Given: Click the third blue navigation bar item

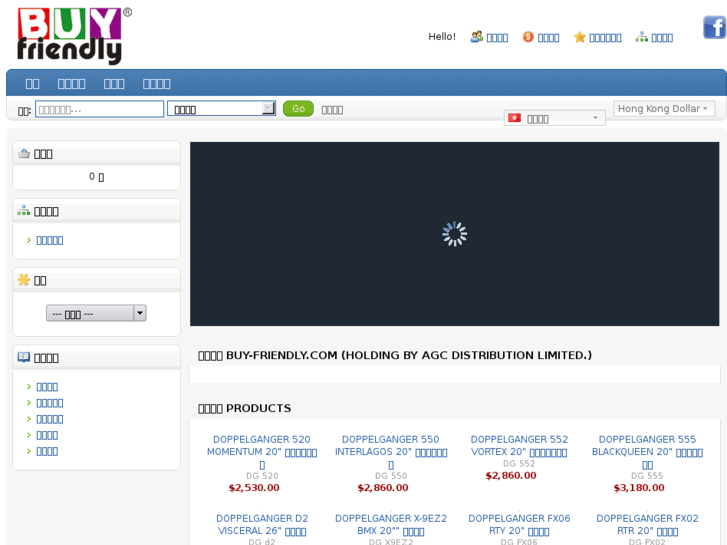Looking at the screenshot, I should 114,84.
